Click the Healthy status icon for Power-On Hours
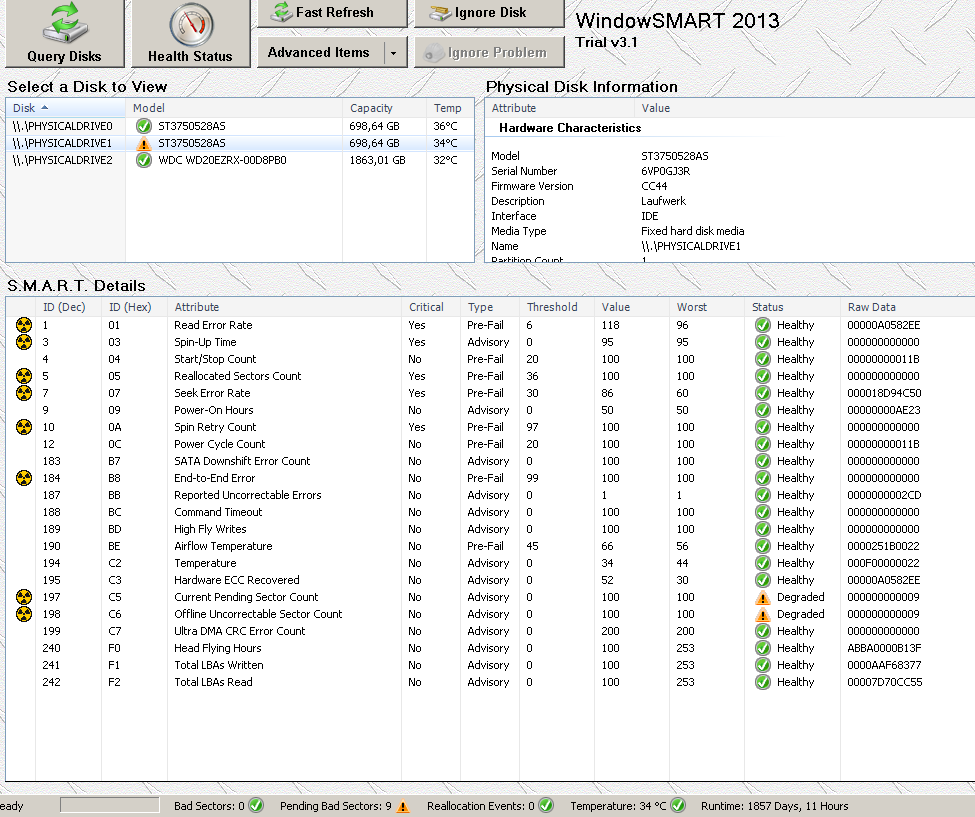This screenshot has height=817, width=975. 762,410
